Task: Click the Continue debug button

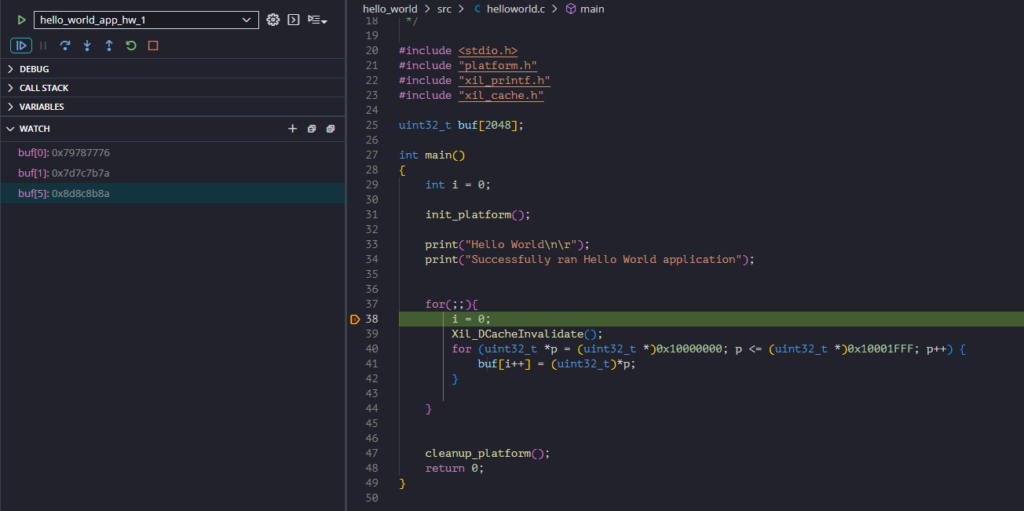Action: [x=21, y=45]
